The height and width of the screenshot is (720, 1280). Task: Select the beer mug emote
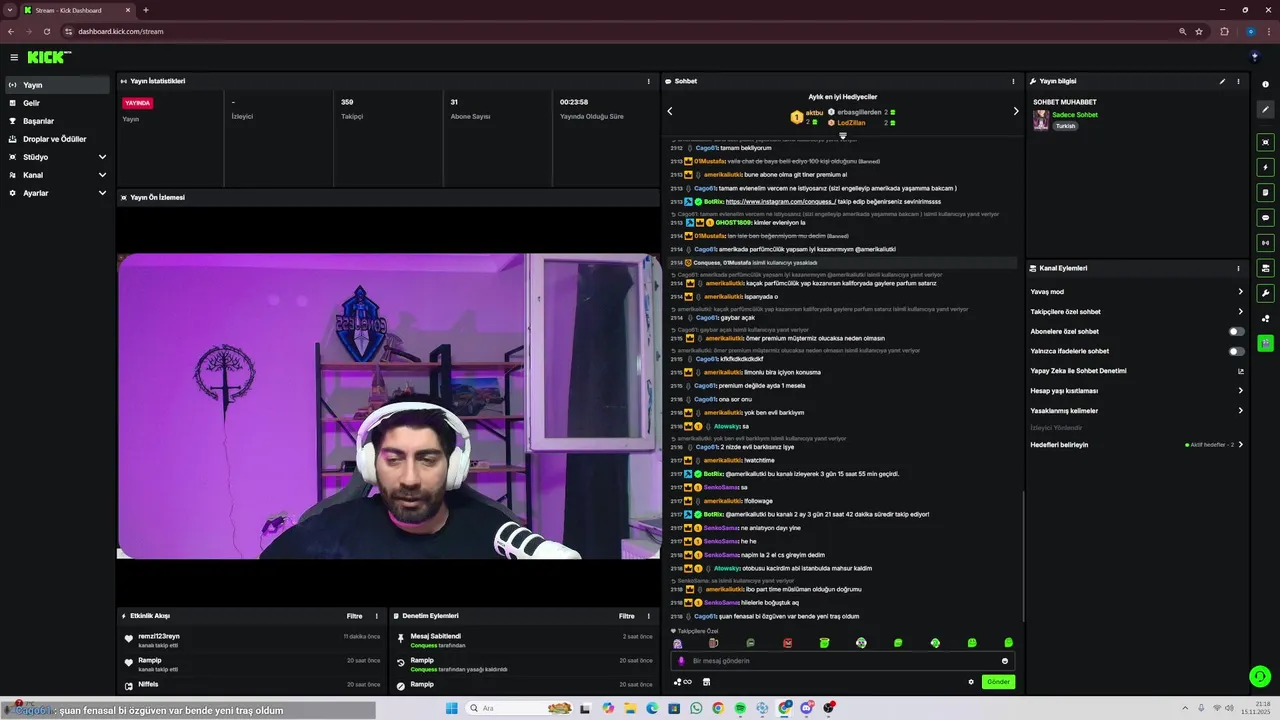pos(714,643)
